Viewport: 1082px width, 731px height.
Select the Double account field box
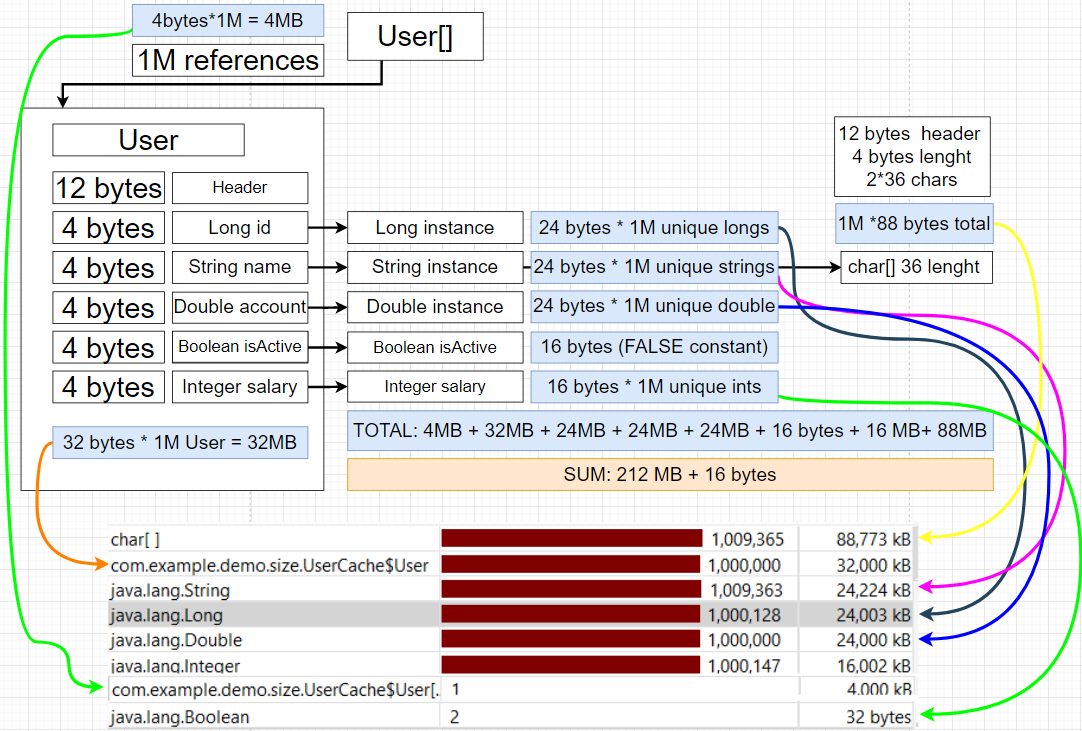[240, 307]
